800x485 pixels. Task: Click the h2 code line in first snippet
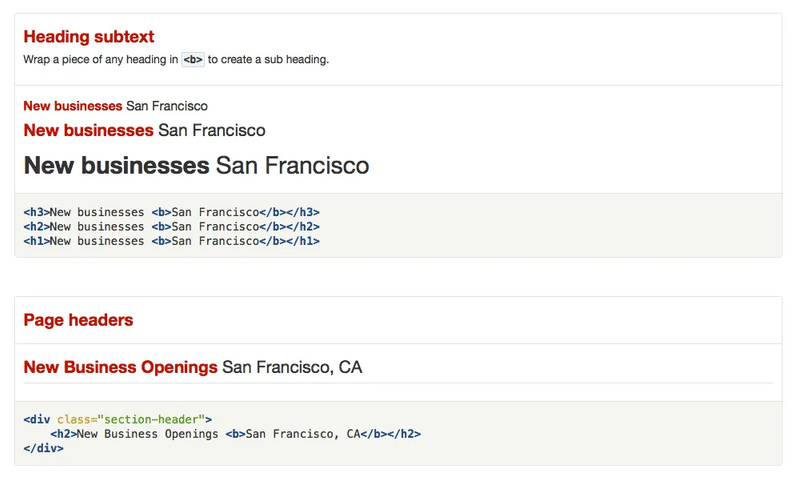click(171, 226)
